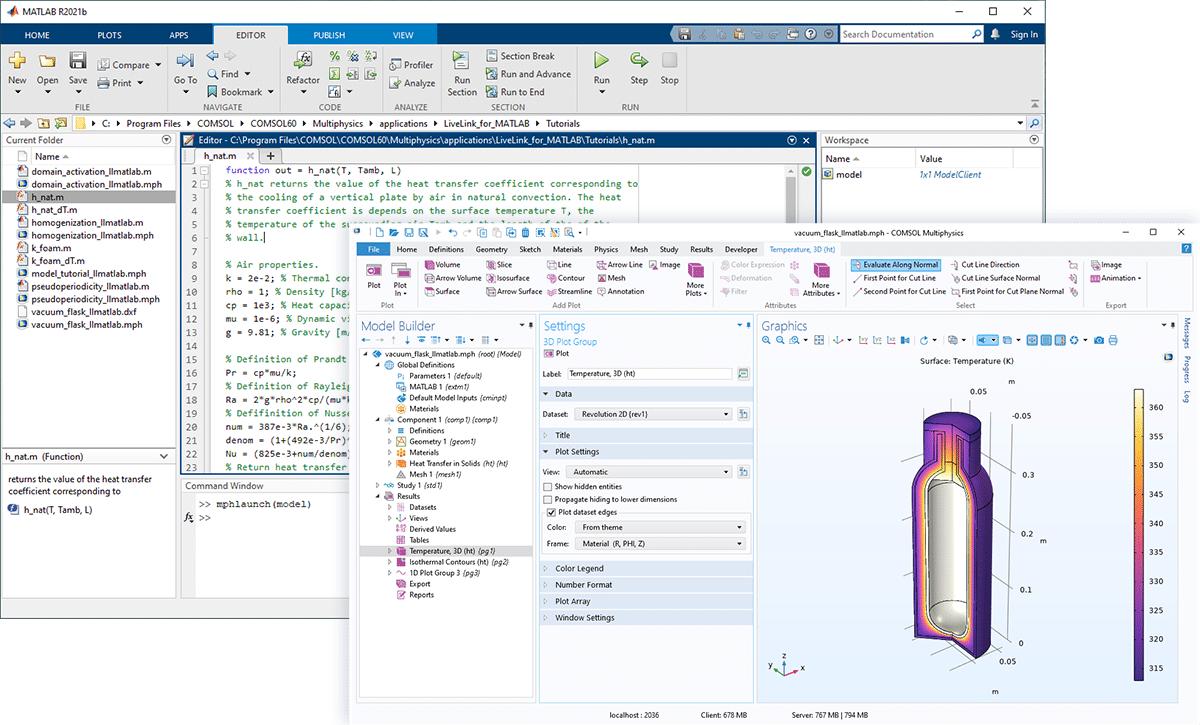Open the Color From theme dropdown
This screenshot has height=725, width=1200.
[x=661, y=527]
